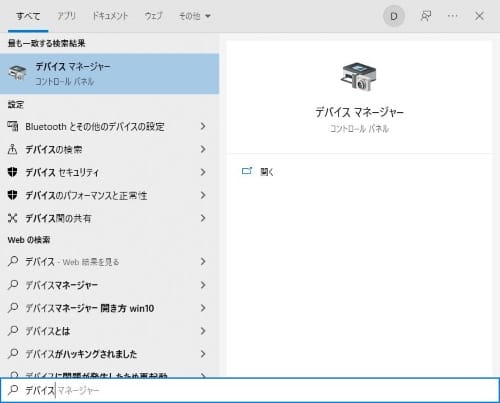Click the open icon beside 開く

click(247, 171)
